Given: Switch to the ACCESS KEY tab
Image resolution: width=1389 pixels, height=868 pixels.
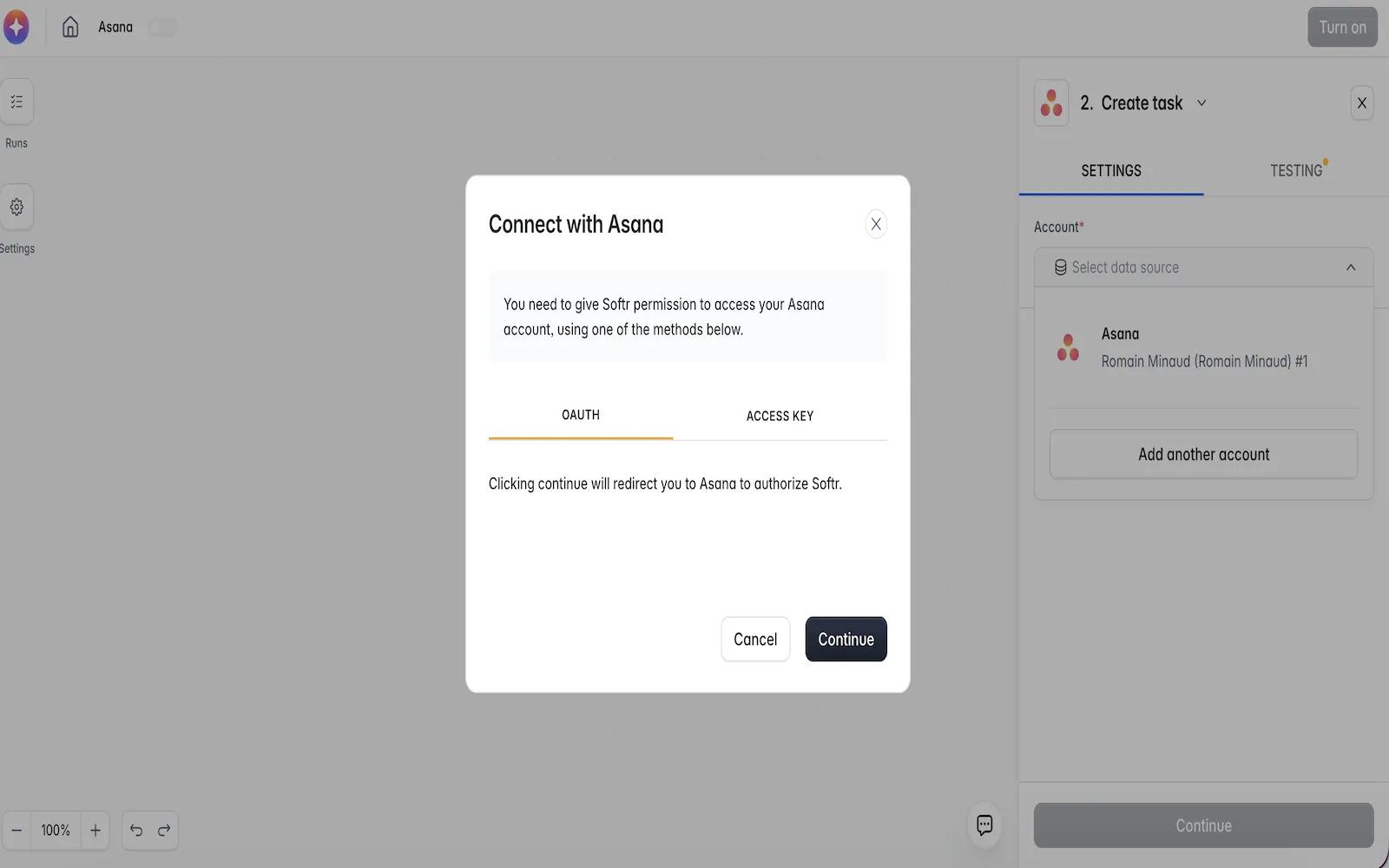Looking at the screenshot, I should coord(780,416).
